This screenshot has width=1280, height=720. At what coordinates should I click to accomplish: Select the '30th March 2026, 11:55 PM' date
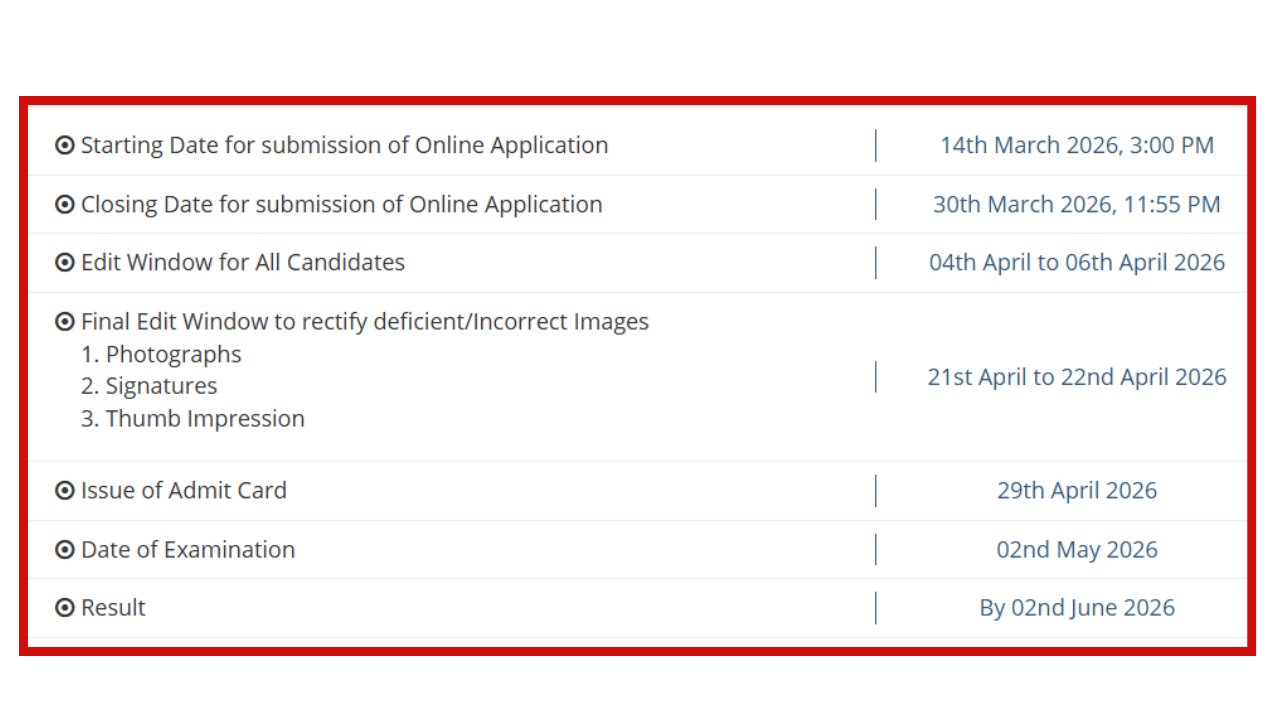(x=1076, y=205)
